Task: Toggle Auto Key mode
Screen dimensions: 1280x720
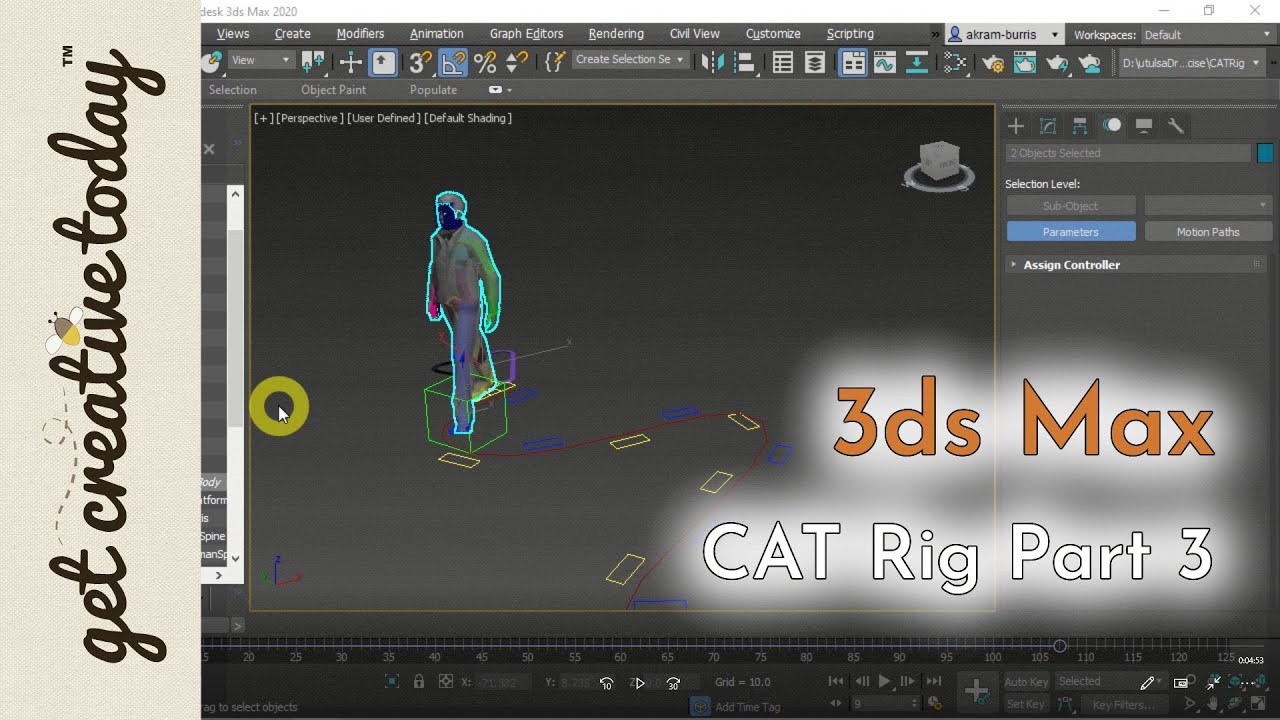Action: (1026, 682)
